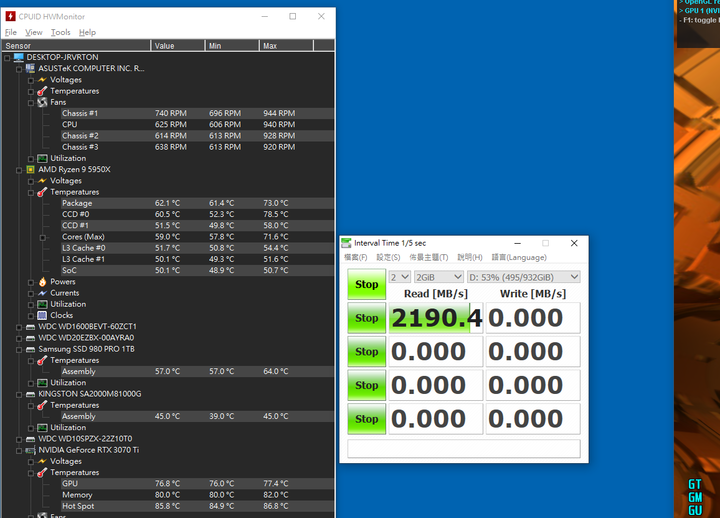Screen dimensions: 720x518
Task: Click the thermometer icon under Samsung SSD 980 PRO
Action: 42,360
